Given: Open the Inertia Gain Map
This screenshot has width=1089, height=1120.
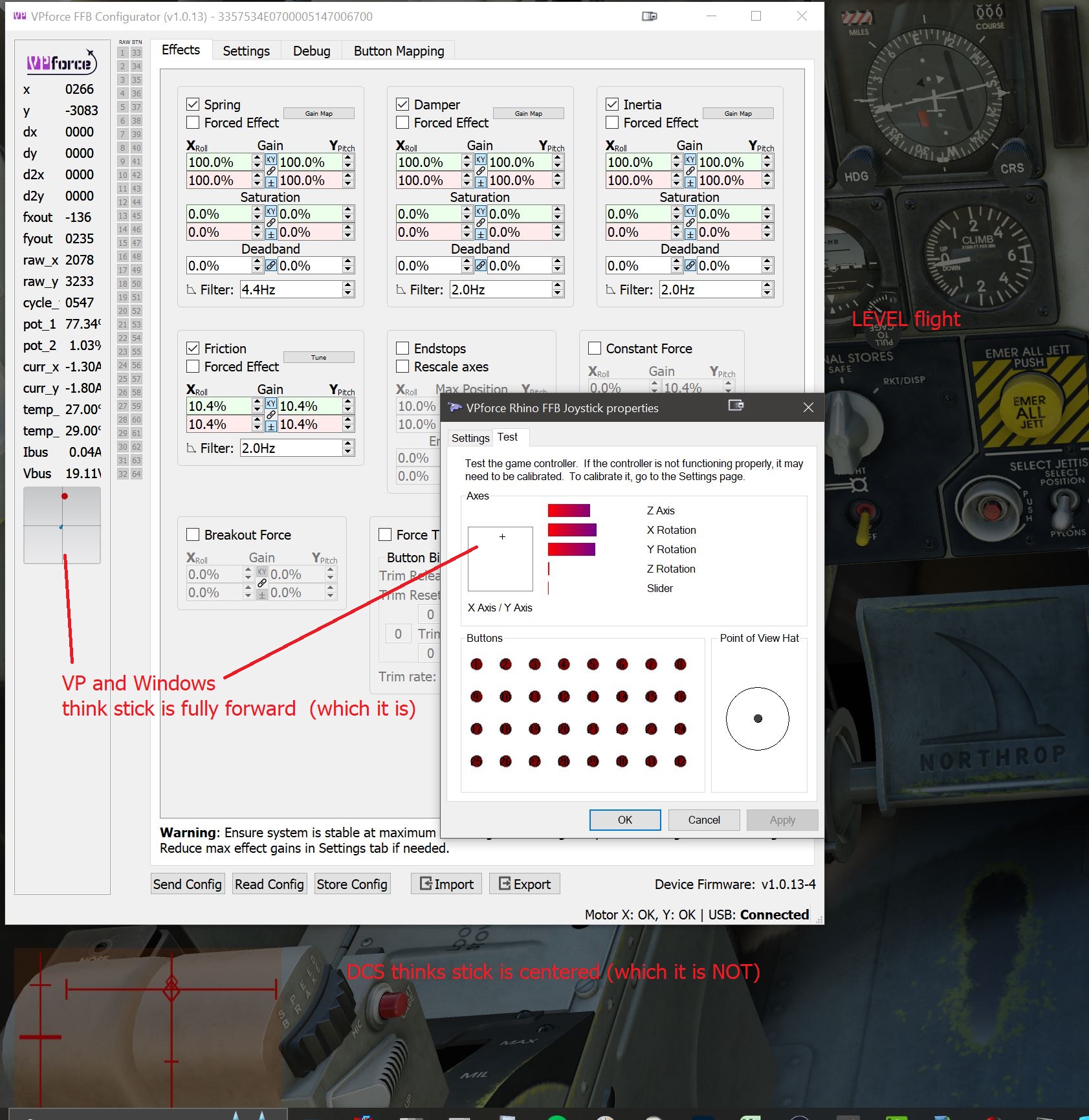Looking at the screenshot, I should (x=738, y=113).
